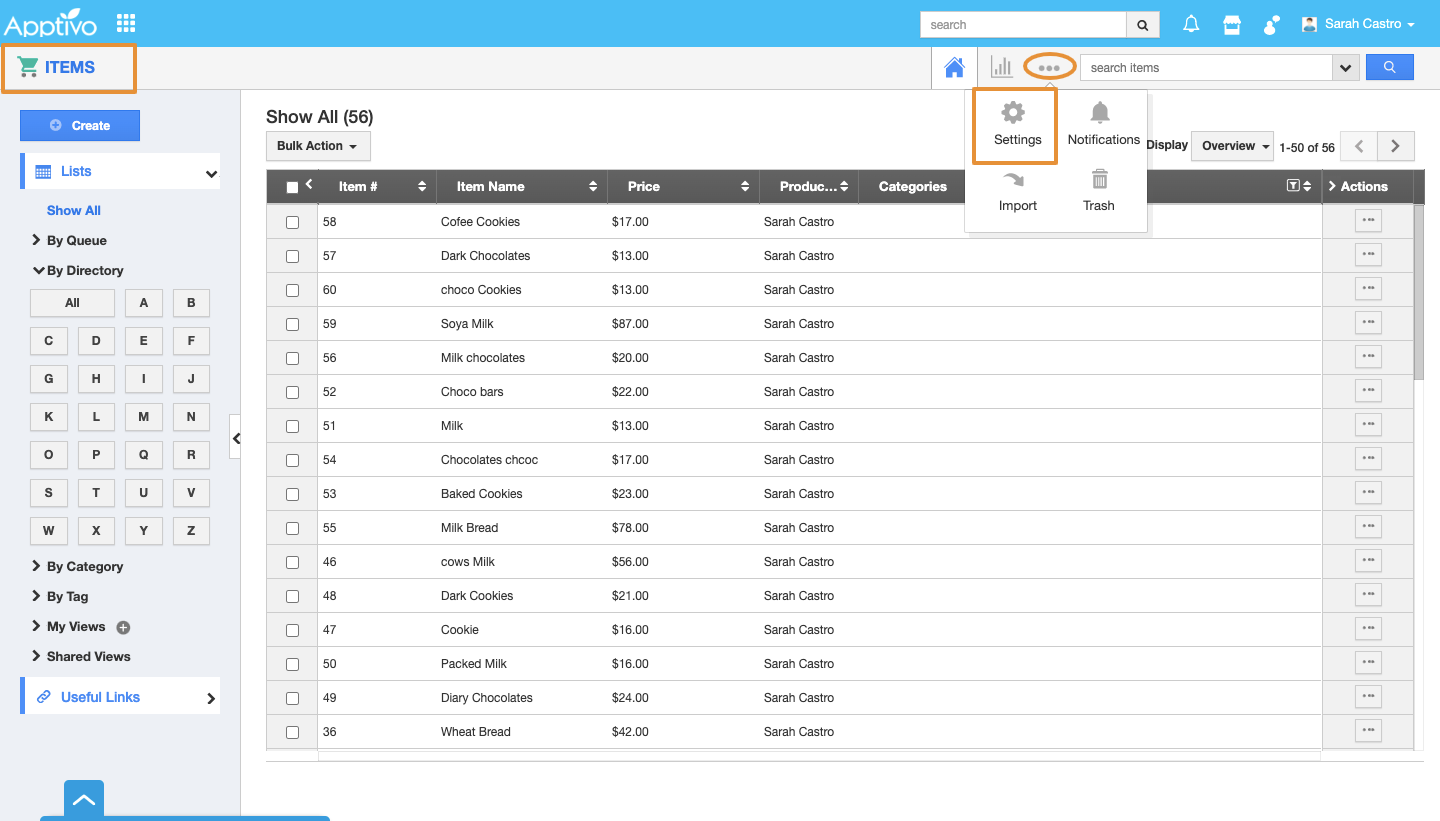Image resolution: width=1440 pixels, height=821 pixels.
Task: Toggle the select-all checkbox in table header
Action: (x=292, y=187)
